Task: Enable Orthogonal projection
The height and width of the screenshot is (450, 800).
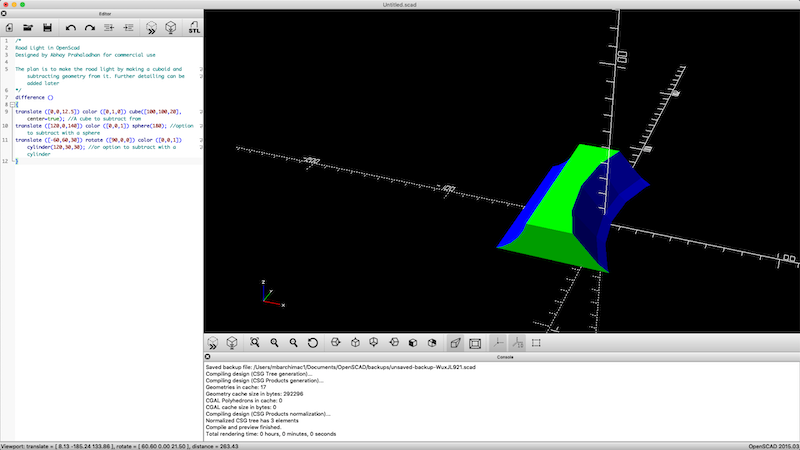Action: pyautogui.click(x=475, y=343)
